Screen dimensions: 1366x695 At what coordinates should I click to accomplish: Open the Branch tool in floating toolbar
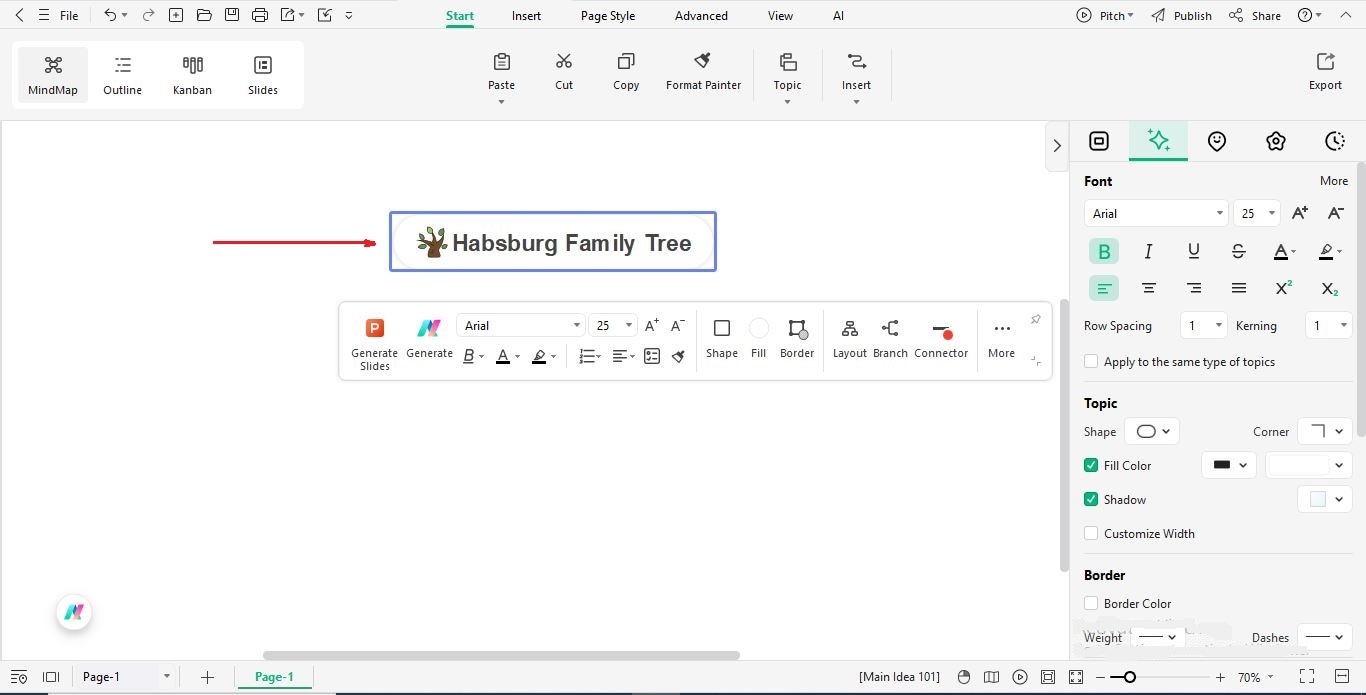coord(890,340)
